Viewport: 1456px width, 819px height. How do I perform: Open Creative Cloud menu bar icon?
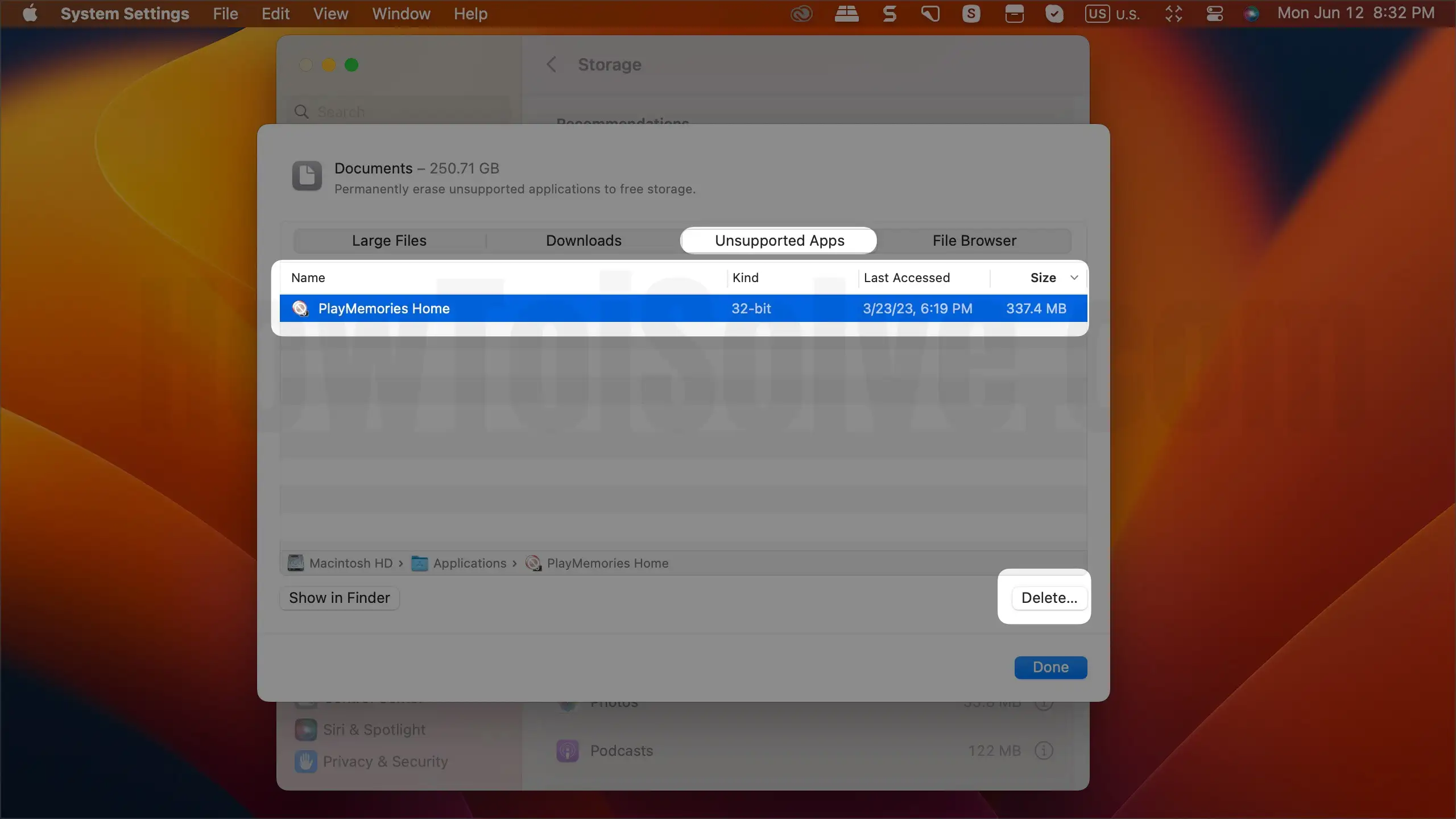tap(801, 14)
